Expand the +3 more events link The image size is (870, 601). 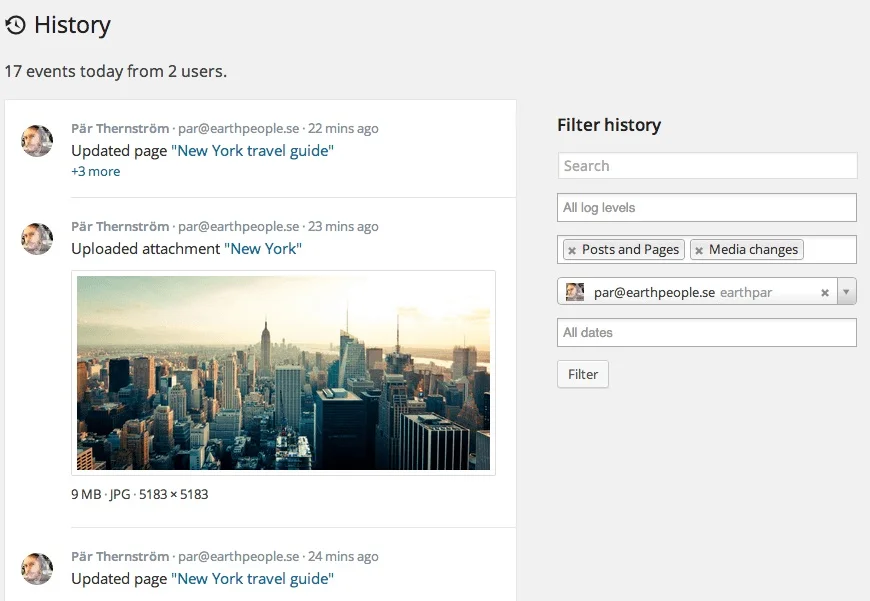95,171
